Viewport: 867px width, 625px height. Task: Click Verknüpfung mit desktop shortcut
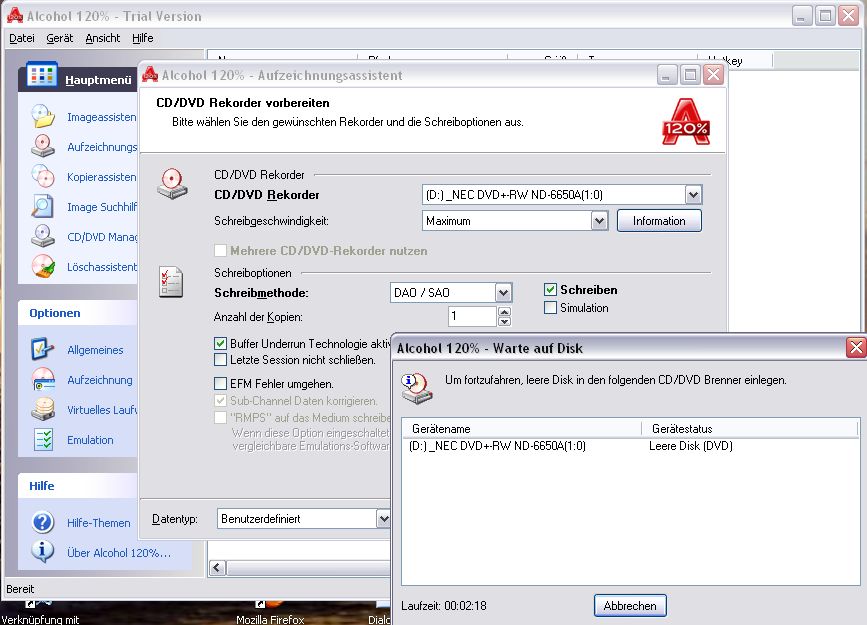coord(40,614)
